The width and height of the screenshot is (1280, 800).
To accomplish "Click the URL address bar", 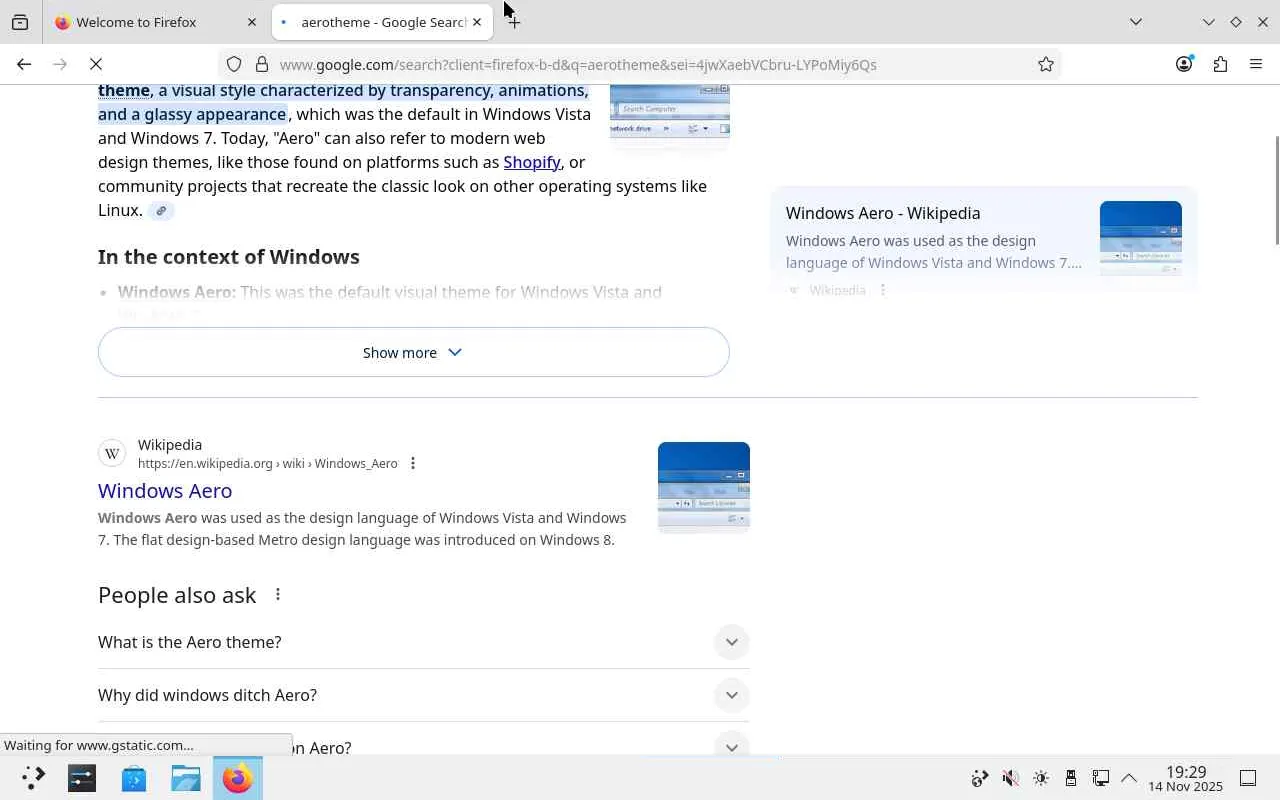I will click(640, 64).
